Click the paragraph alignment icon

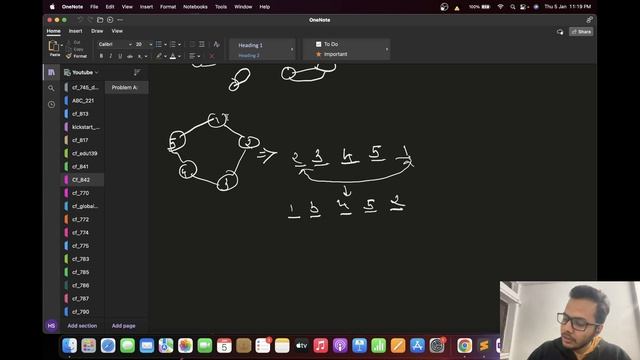point(192,56)
